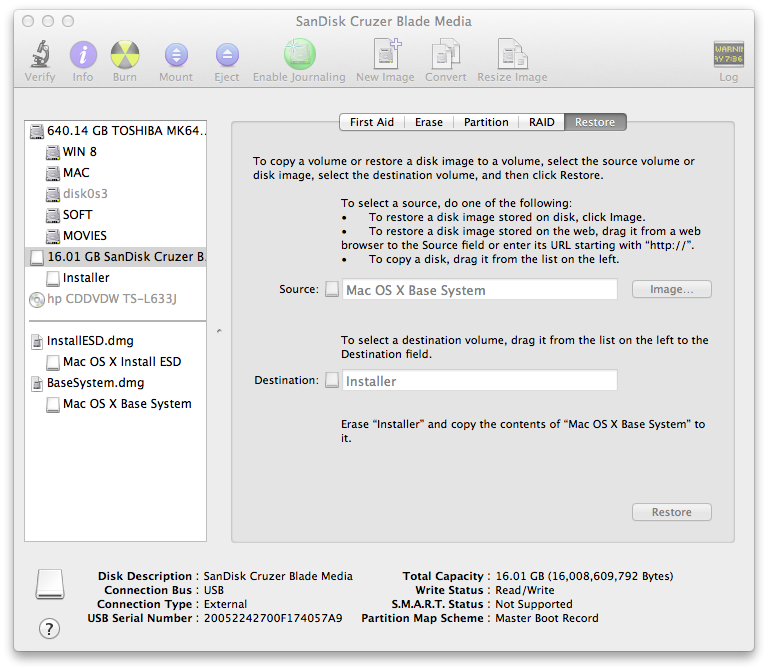768x671 pixels.
Task: Click the USB serial number 20052242700F174057A9
Action: pos(273,618)
